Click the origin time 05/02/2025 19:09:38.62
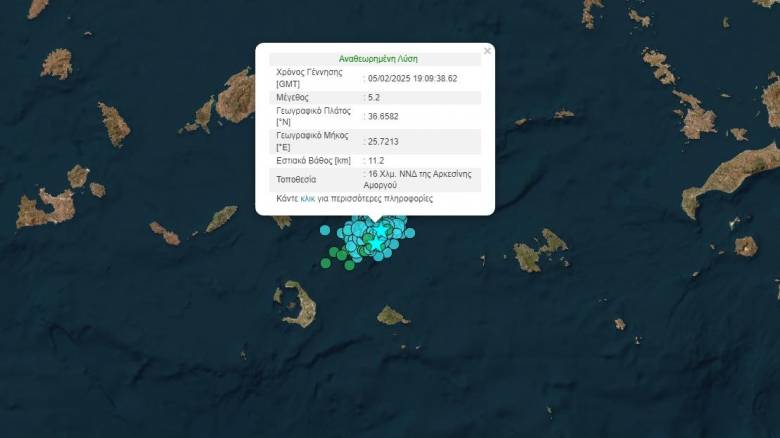The width and height of the screenshot is (780, 438). pos(412,79)
